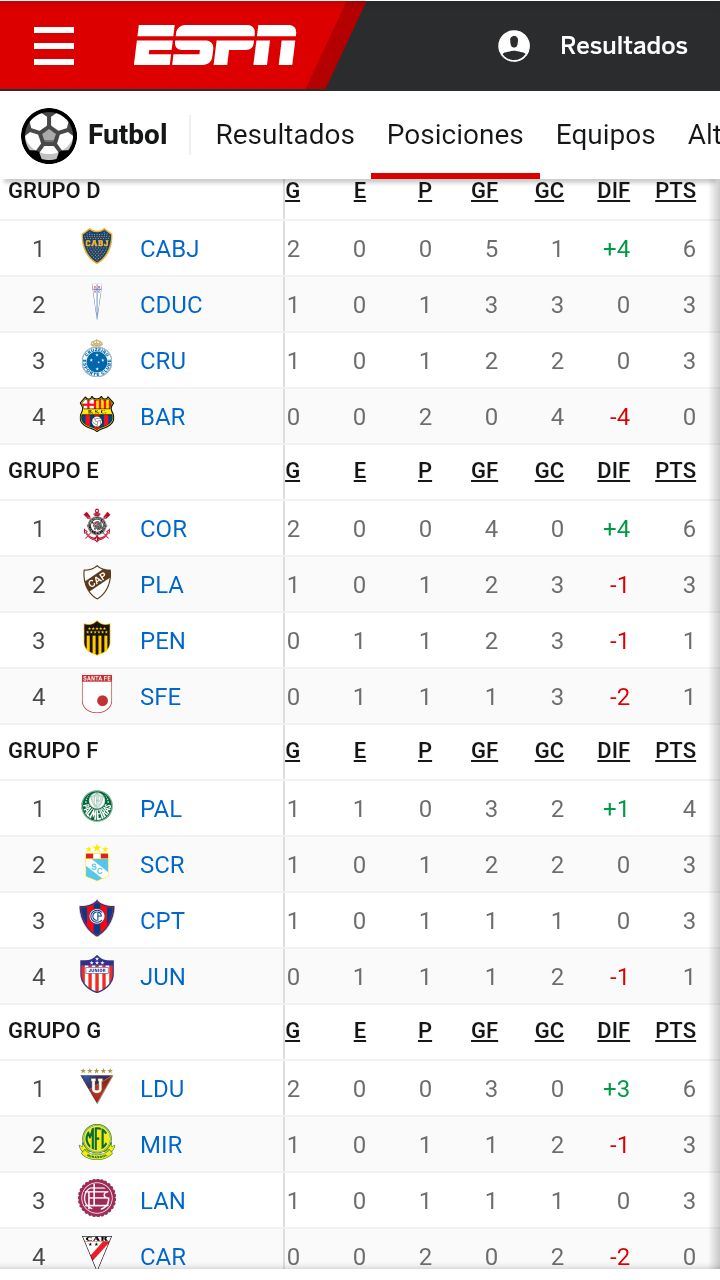Sort Grupo E by GF column

(484, 471)
